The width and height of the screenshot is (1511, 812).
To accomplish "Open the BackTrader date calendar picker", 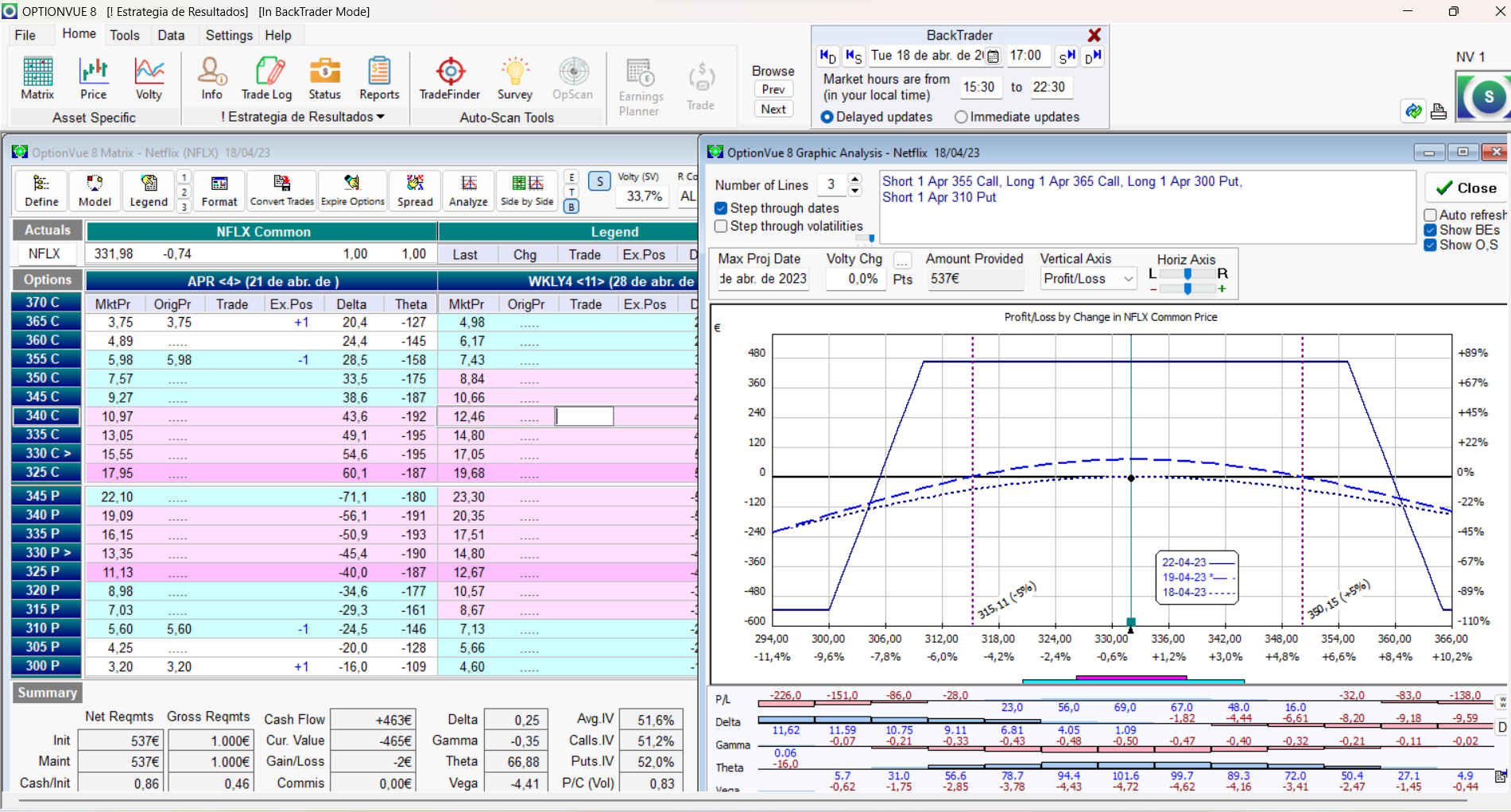I will coord(993,56).
